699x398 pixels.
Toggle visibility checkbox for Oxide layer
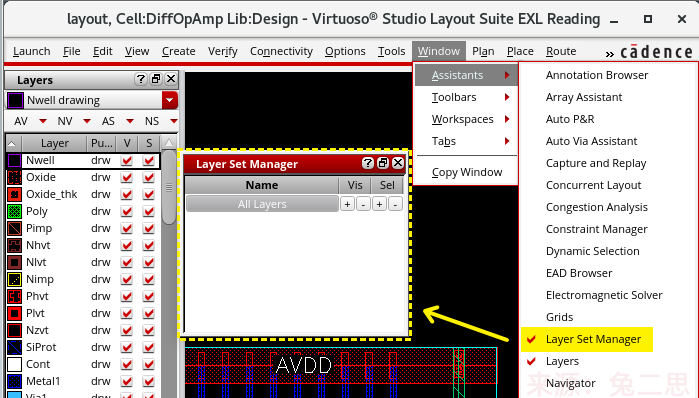(127, 177)
